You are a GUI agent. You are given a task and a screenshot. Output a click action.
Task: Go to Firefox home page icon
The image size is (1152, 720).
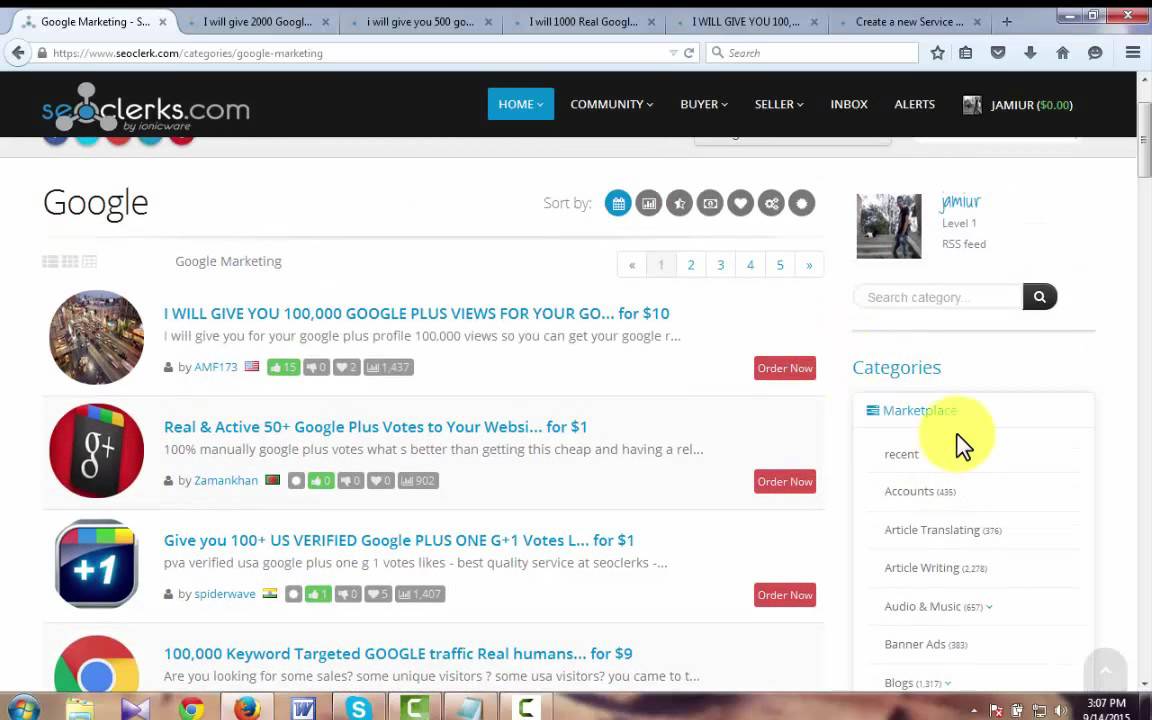click(x=1062, y=53)
